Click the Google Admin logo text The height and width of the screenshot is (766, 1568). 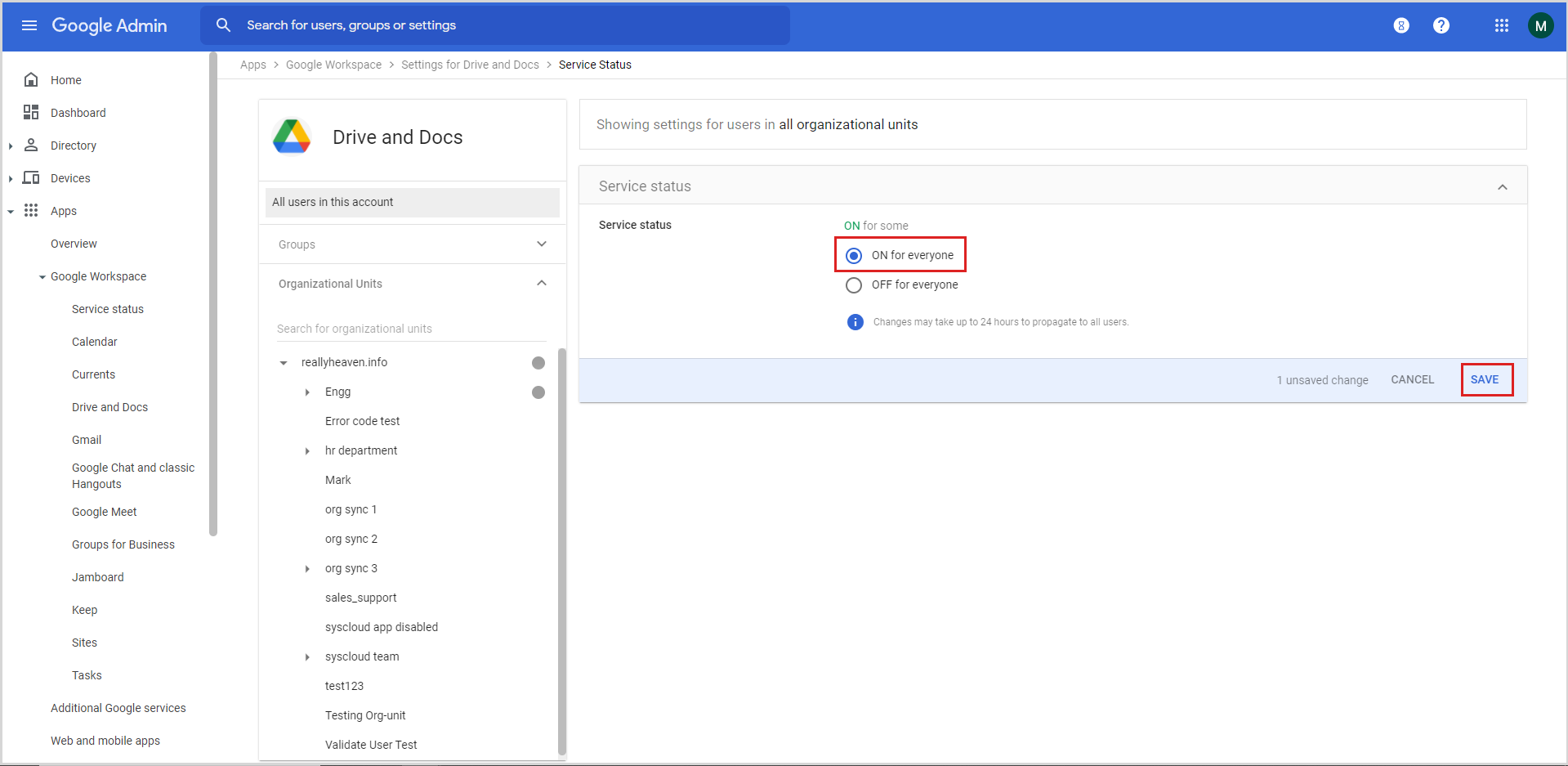(x=109, y=25)
